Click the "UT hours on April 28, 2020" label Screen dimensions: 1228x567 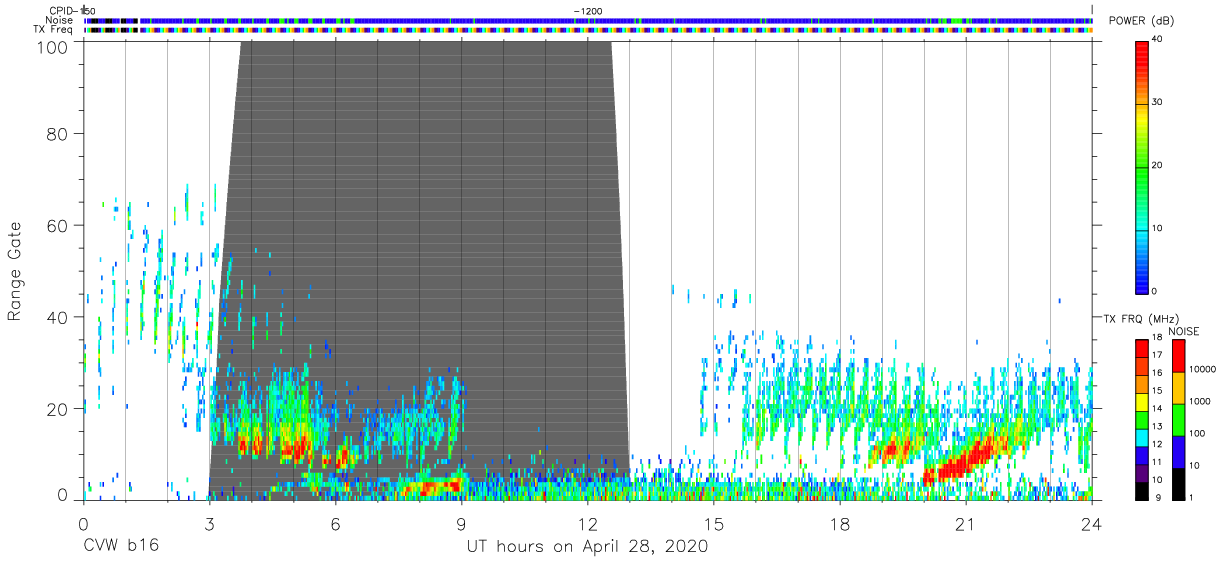pyautogui.click(x=587, y=547)
